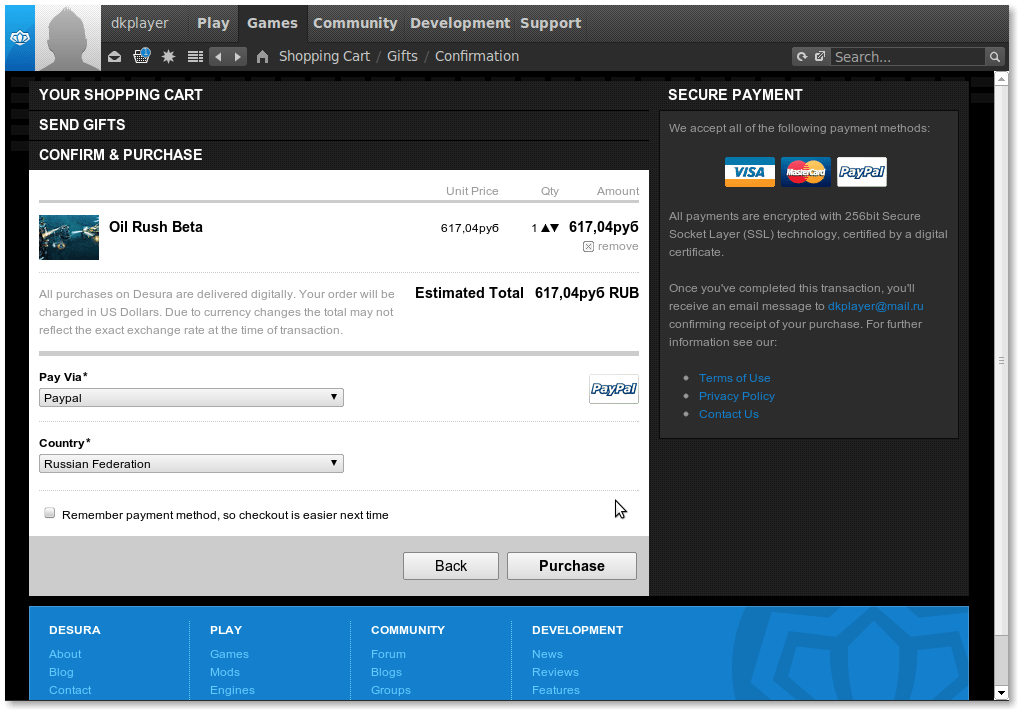The image size is (1018, 710).
Task: Open the Mods footer link
Action: [x=225, y=672]
